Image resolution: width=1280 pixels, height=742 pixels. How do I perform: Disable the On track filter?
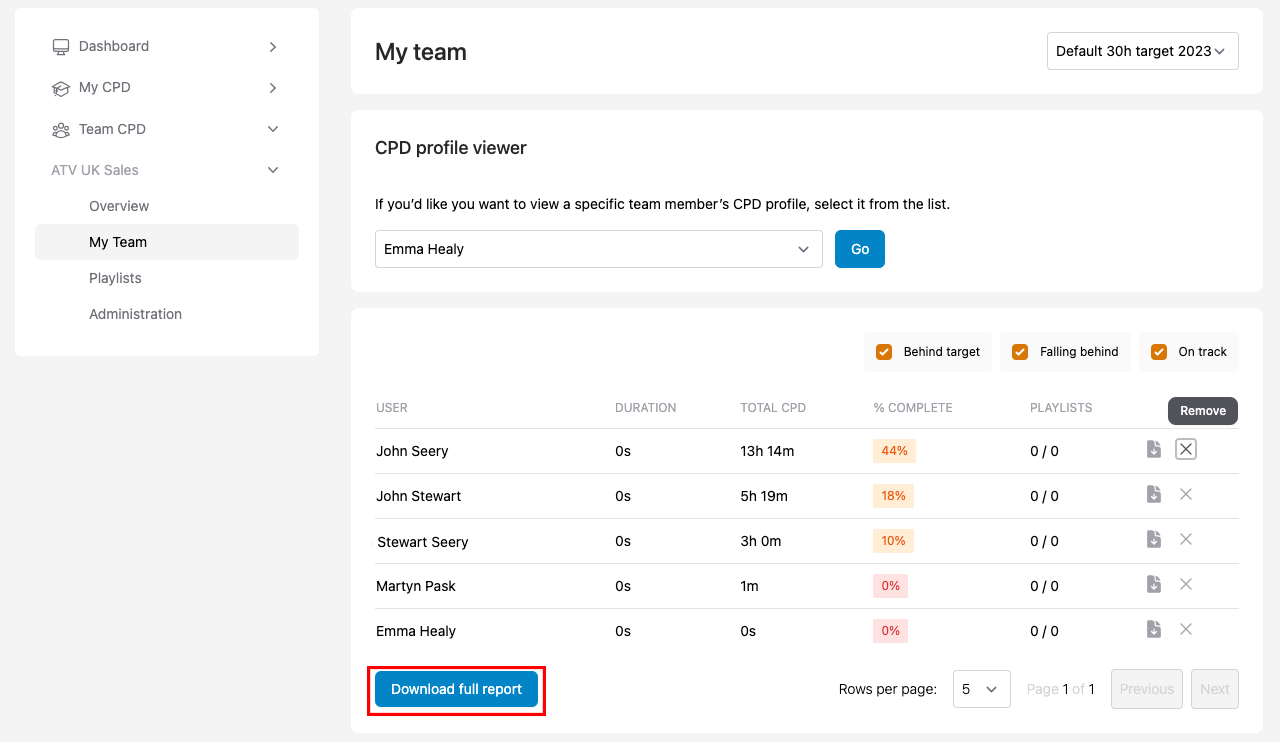coord(1159,352)
